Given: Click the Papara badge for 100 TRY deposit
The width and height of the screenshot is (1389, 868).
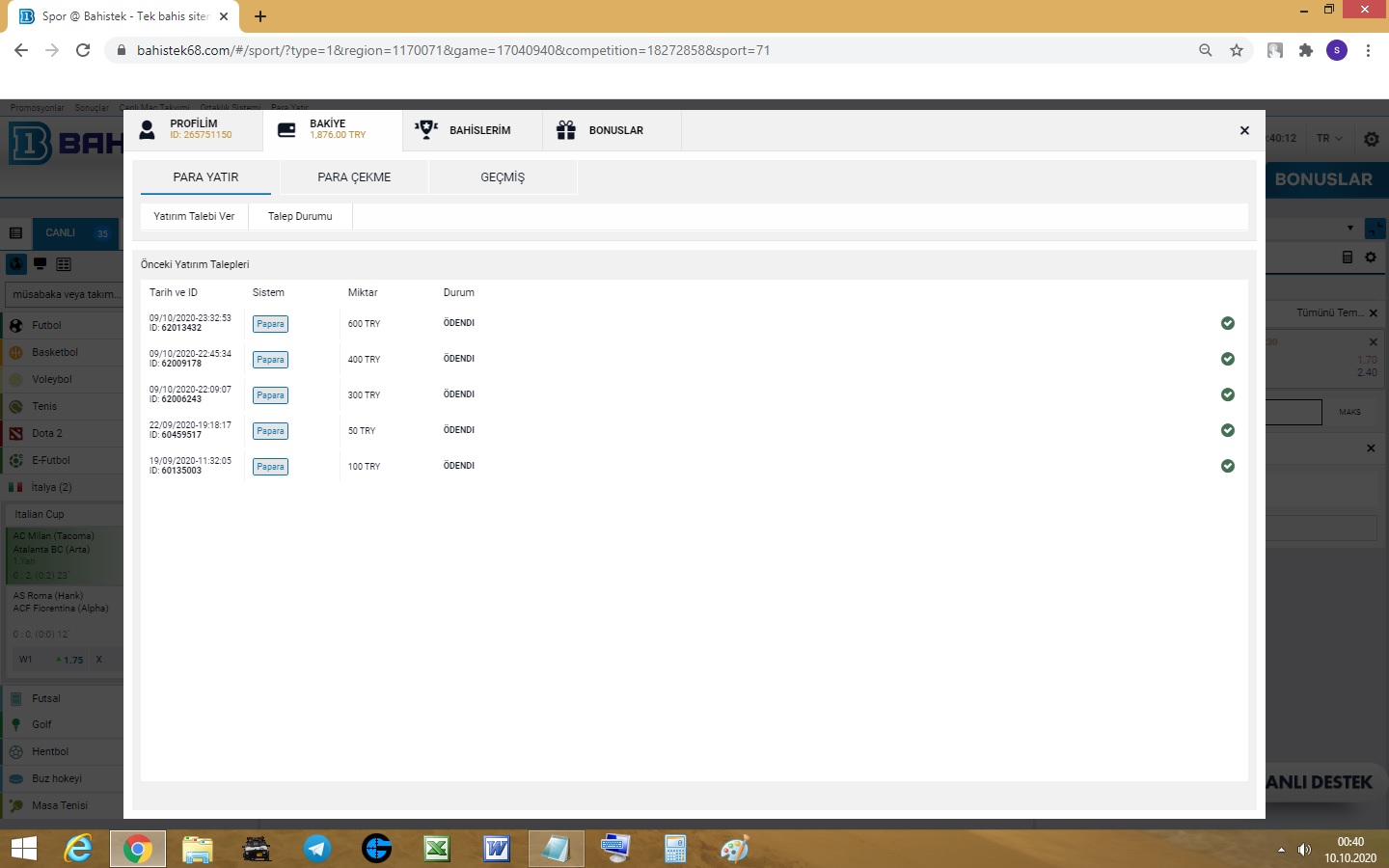Looking at the screenshot, I should pos(270,467).
